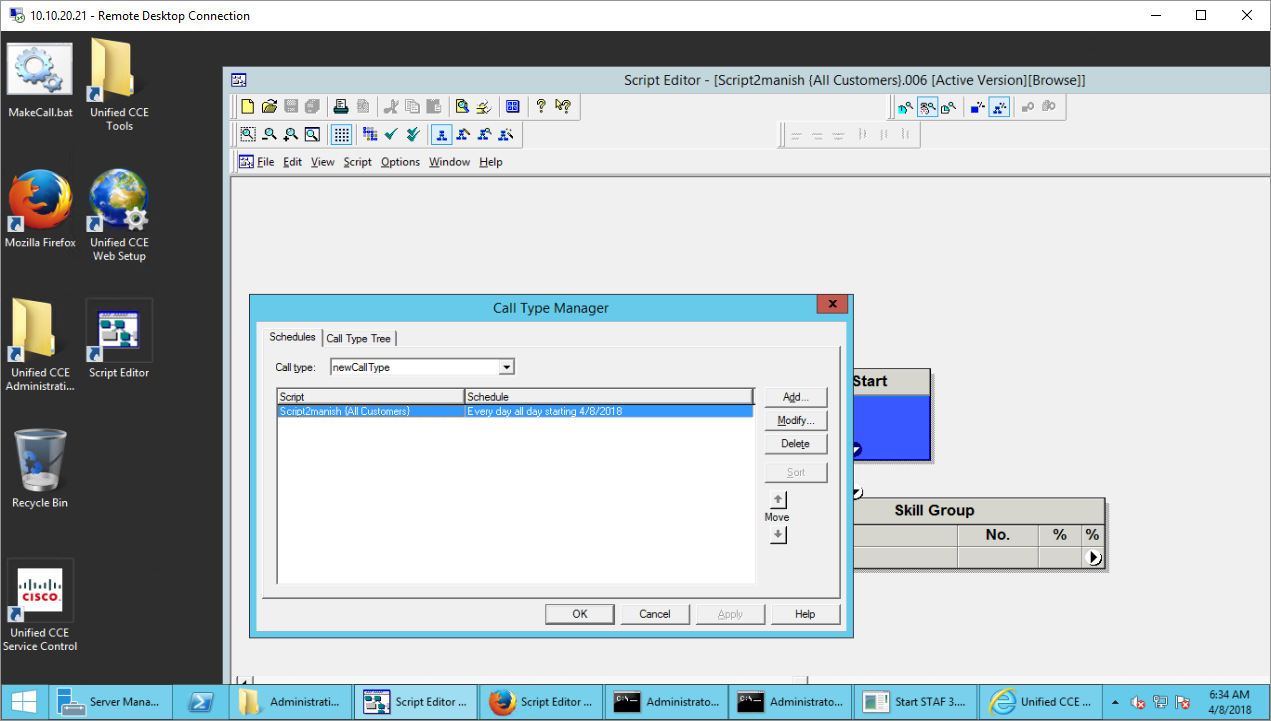Open the Windows Start button
Screen dimensions: 1271x721
24,702
